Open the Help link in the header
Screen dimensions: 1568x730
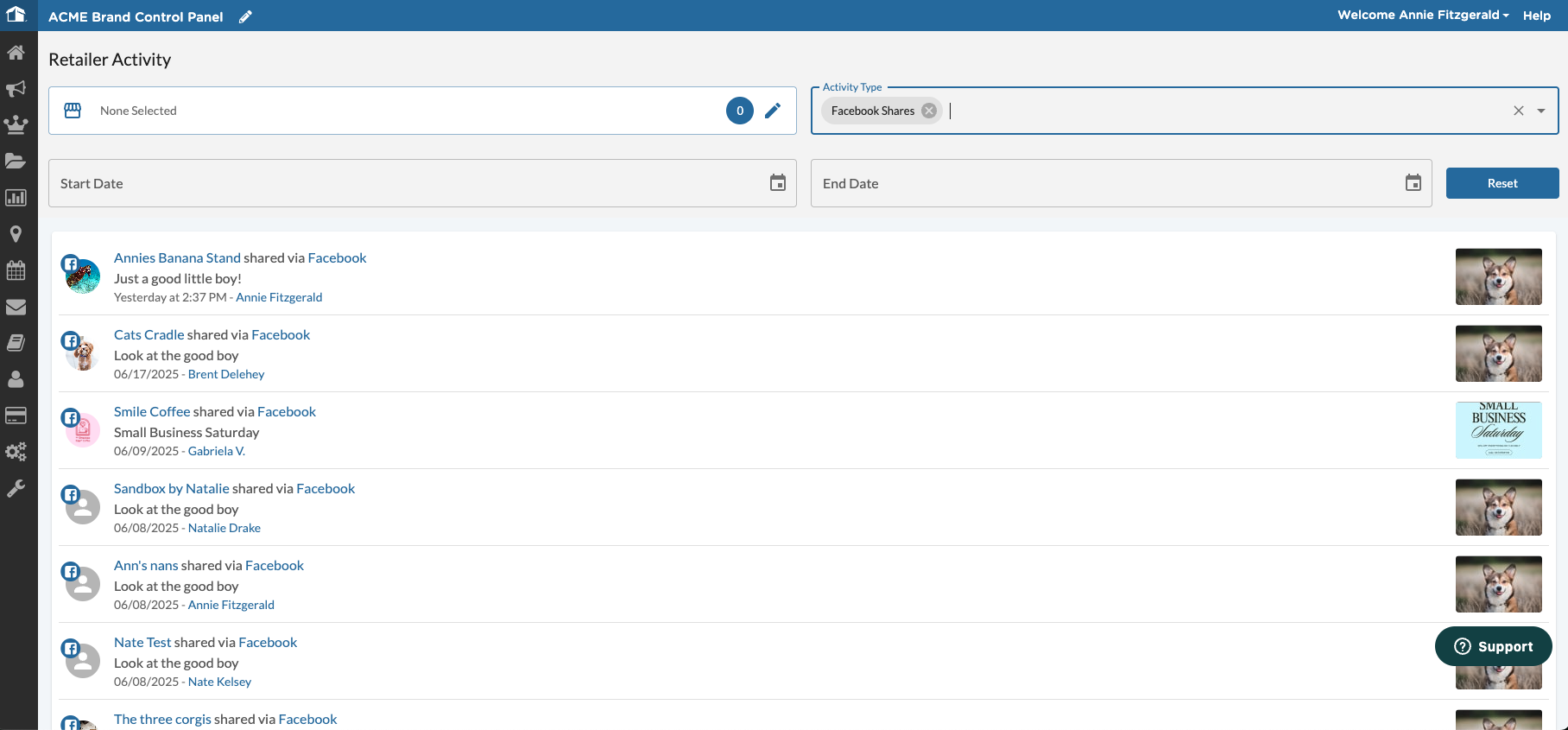coord(1537,16)
